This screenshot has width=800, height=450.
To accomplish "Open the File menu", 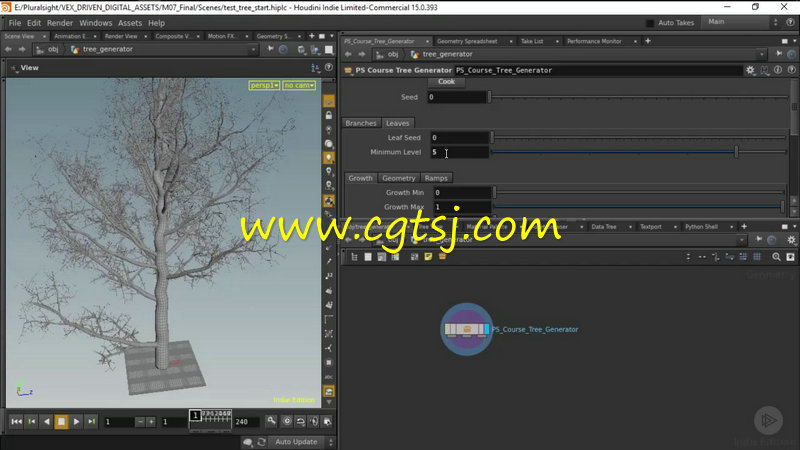I will coord(15,23).
